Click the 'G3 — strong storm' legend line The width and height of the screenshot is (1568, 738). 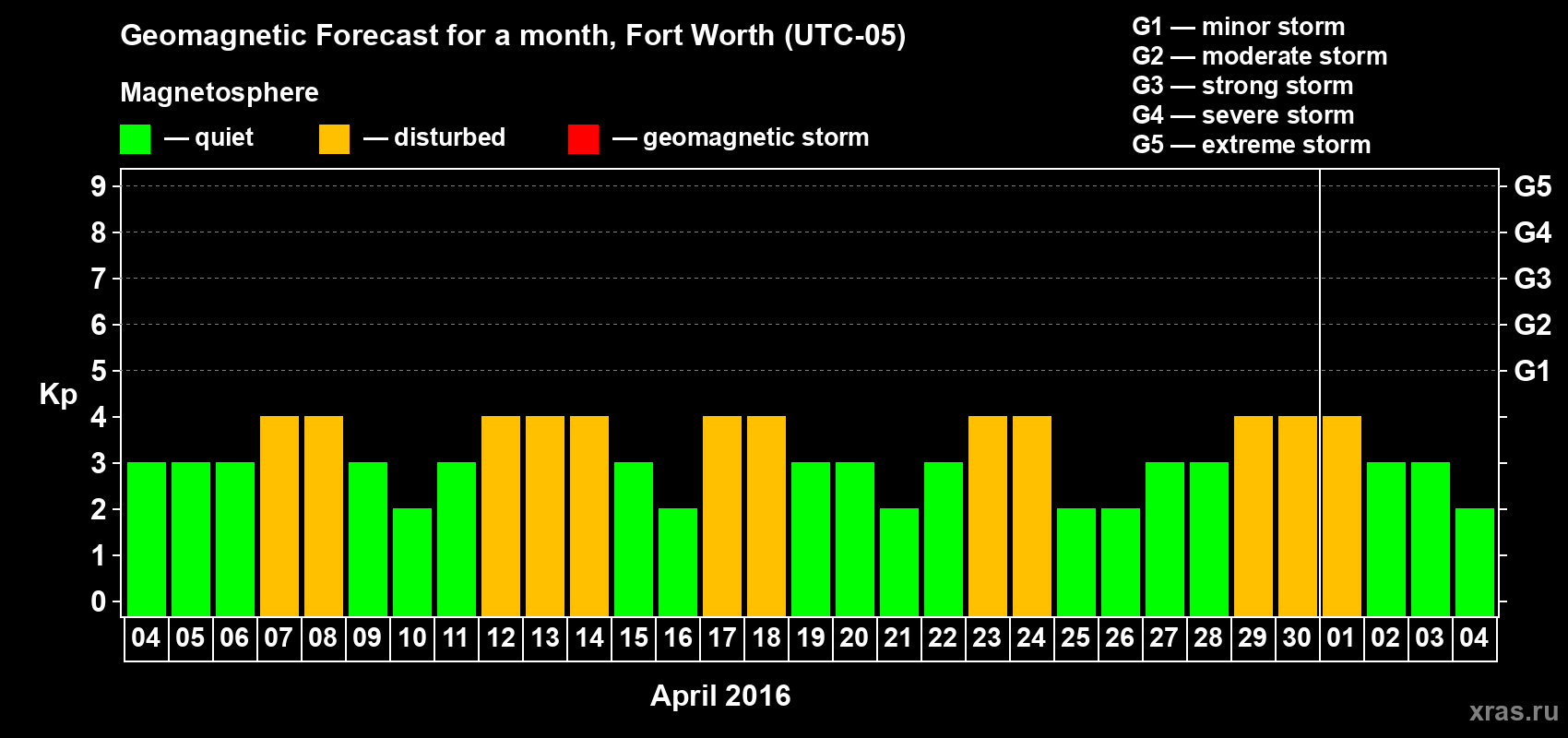(x=1242, y=86)
